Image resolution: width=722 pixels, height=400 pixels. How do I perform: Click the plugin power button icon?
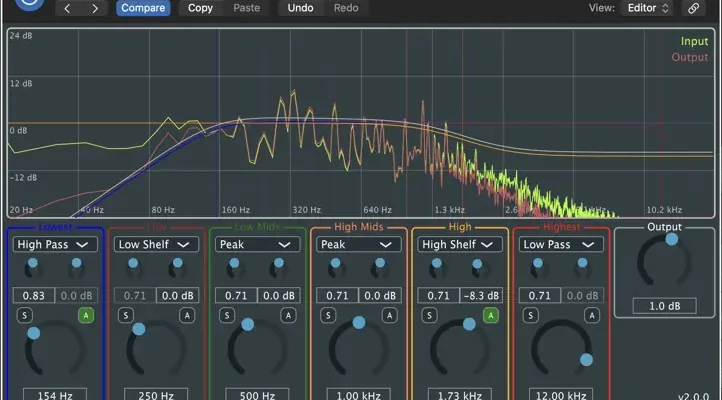[x=30, y=5]
